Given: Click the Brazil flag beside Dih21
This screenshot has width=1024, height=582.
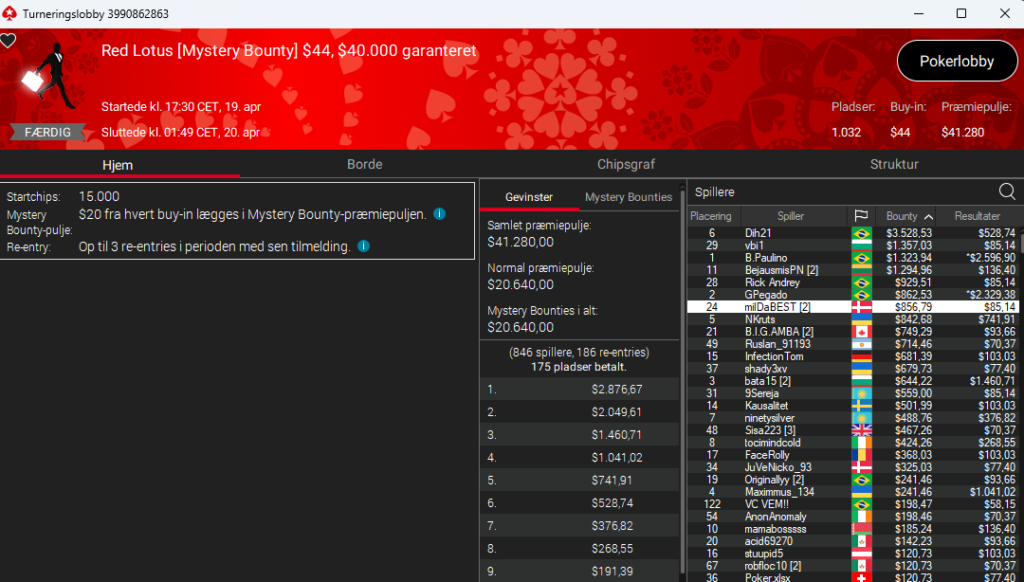Looking at the screenshot, I should 861,233.
